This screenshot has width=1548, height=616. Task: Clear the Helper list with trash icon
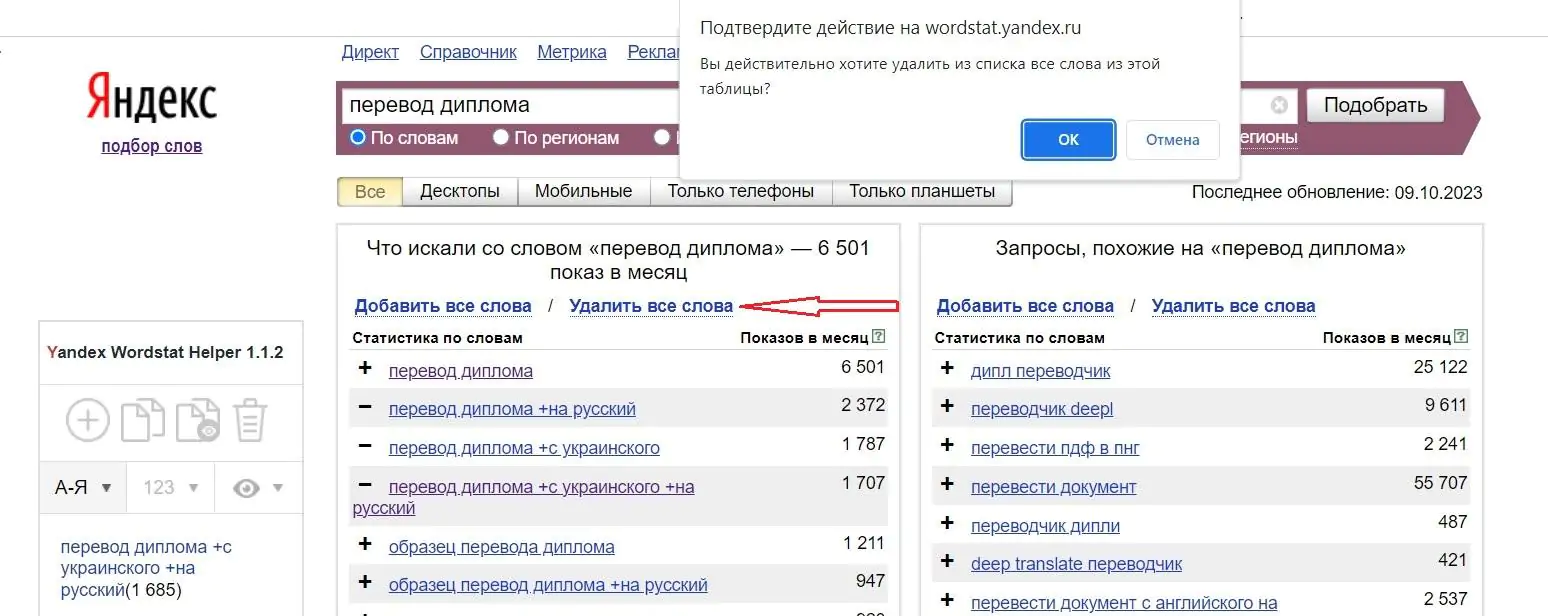click(250, 420)
